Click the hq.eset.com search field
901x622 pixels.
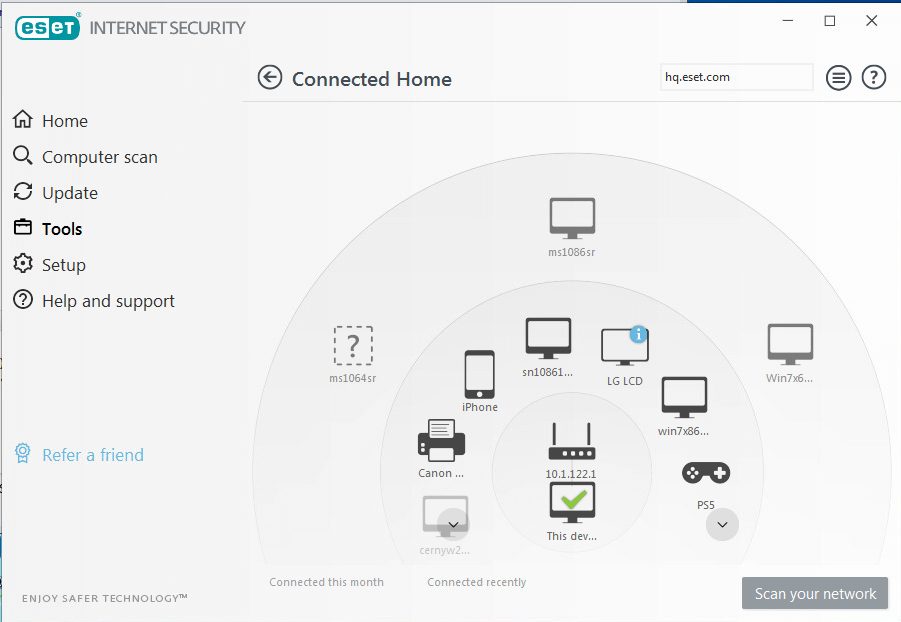pos(736,77)
